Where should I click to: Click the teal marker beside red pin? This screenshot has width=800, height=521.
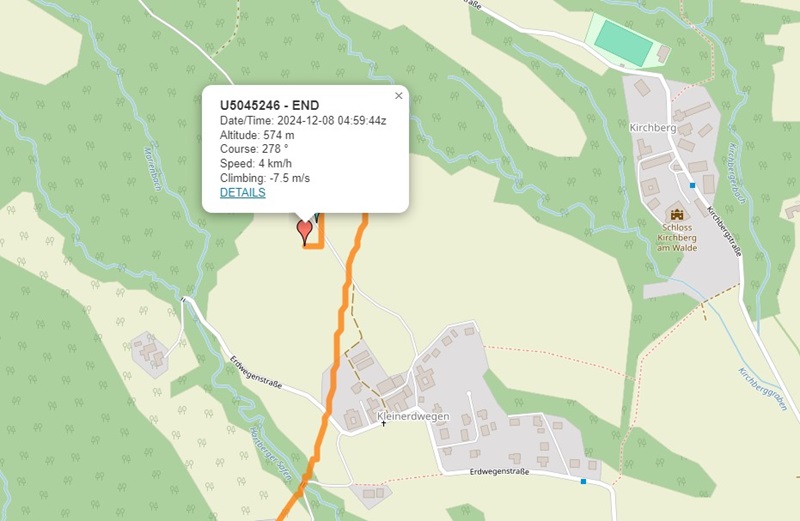pos(317,218)
